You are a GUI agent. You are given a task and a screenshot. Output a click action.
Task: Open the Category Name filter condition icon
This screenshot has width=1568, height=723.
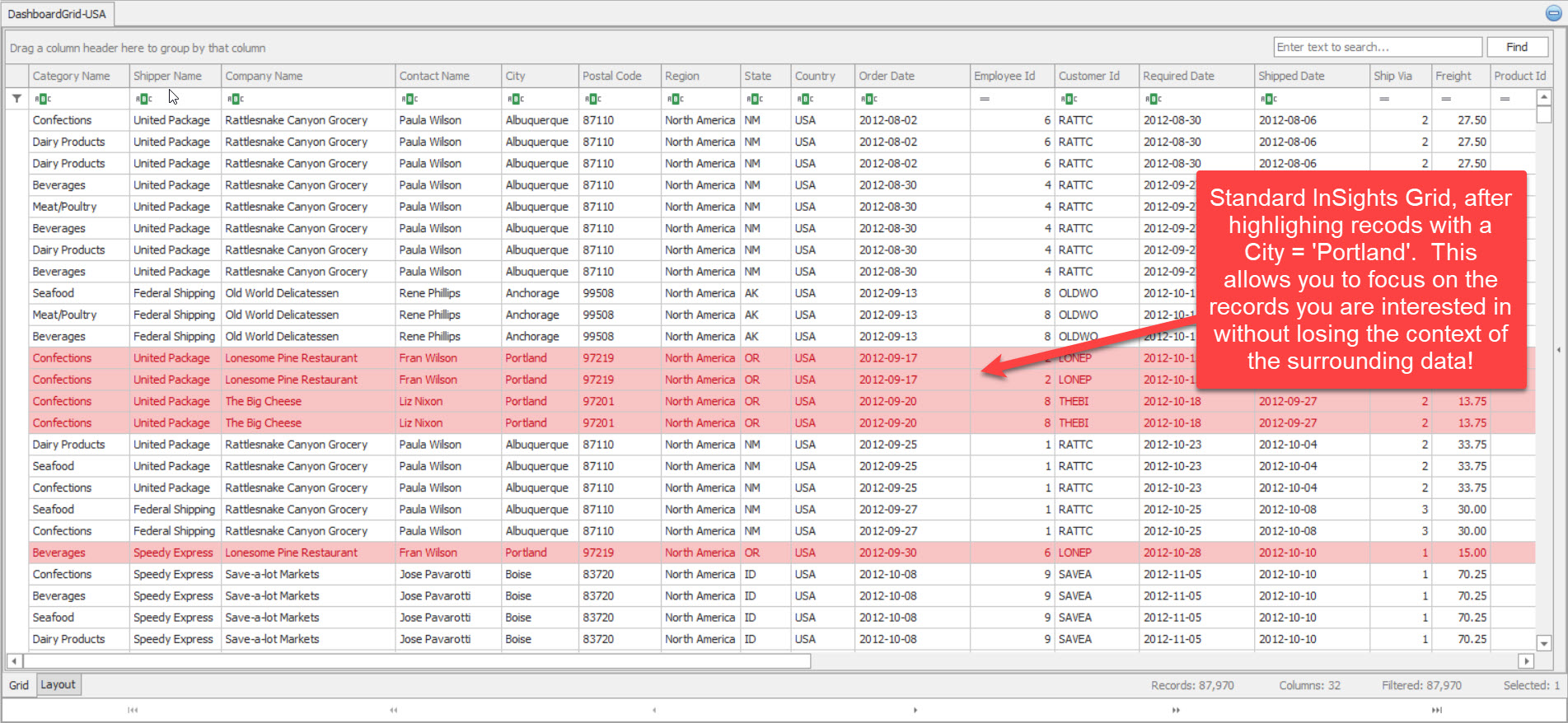(x=43, y=99)
